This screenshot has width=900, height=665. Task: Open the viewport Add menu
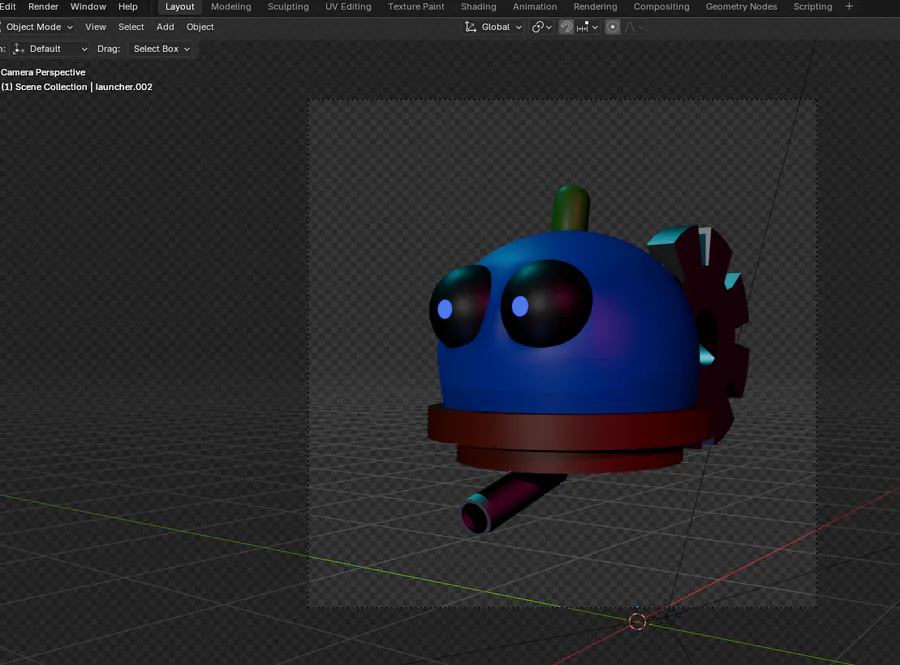(x=165, y=27)
